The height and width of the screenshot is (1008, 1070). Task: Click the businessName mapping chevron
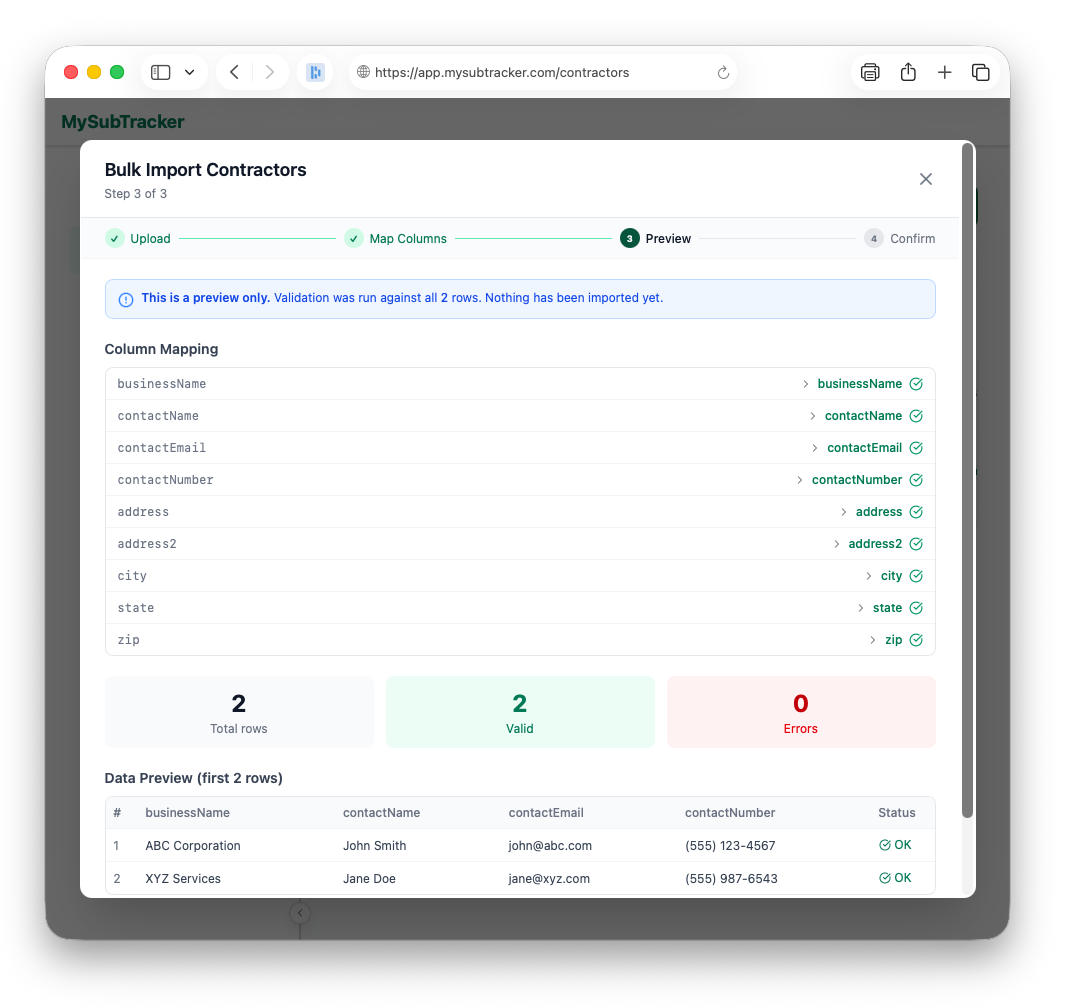point(805,384)
